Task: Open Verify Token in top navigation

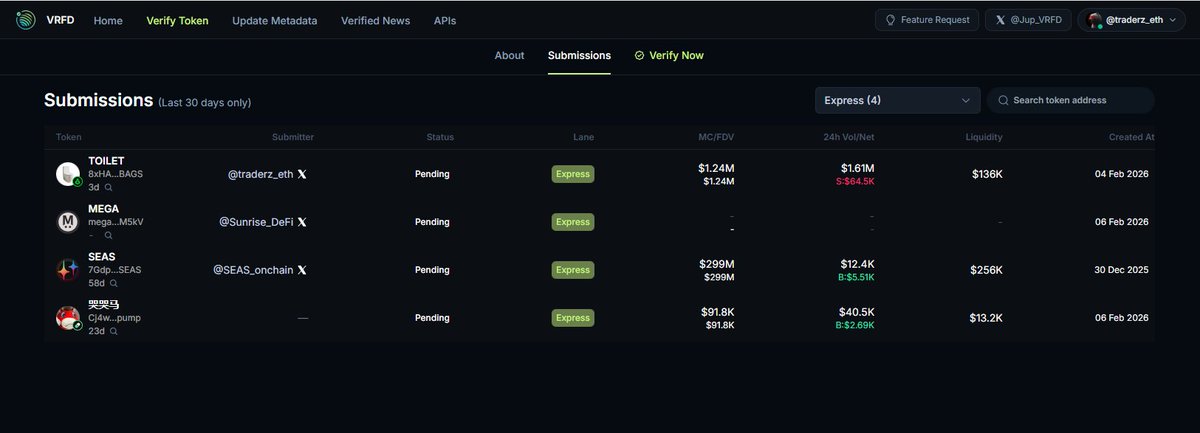Action: 177,21
